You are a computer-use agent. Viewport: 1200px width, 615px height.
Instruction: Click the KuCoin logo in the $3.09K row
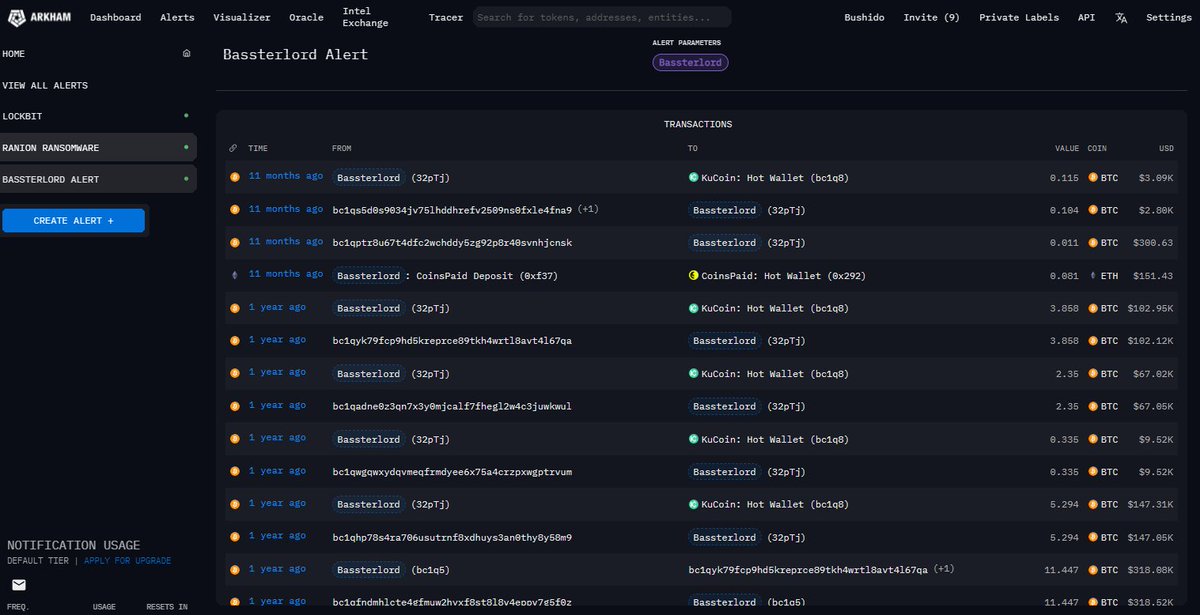(x=693, y=177)
